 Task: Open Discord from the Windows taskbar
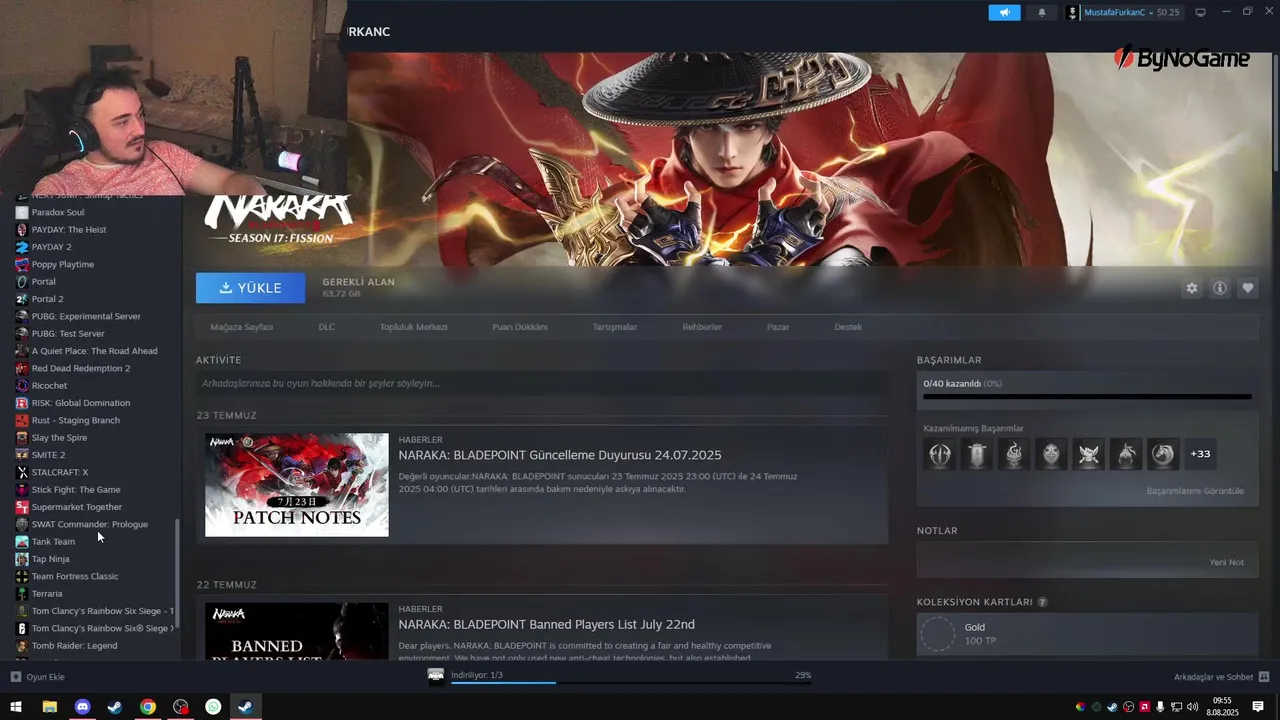tap(82, 707)
